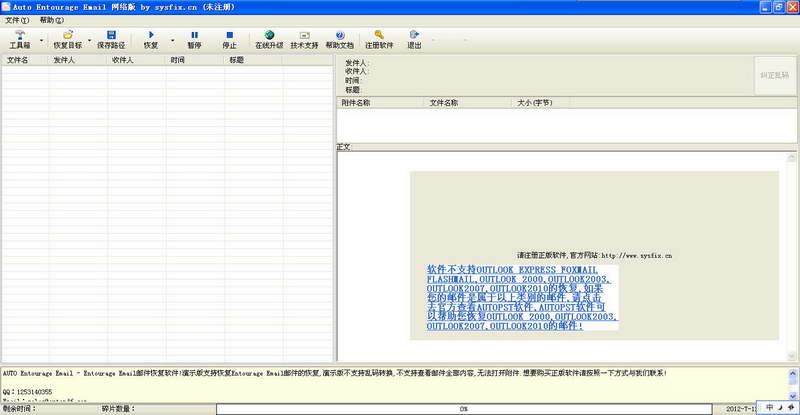
Task: Click the progress bar showing 0%
Action: pos(464,409)
